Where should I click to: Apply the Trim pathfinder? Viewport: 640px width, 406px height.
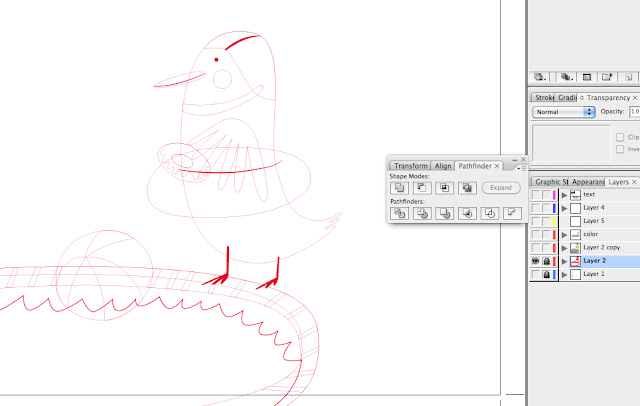coord(422,213)
